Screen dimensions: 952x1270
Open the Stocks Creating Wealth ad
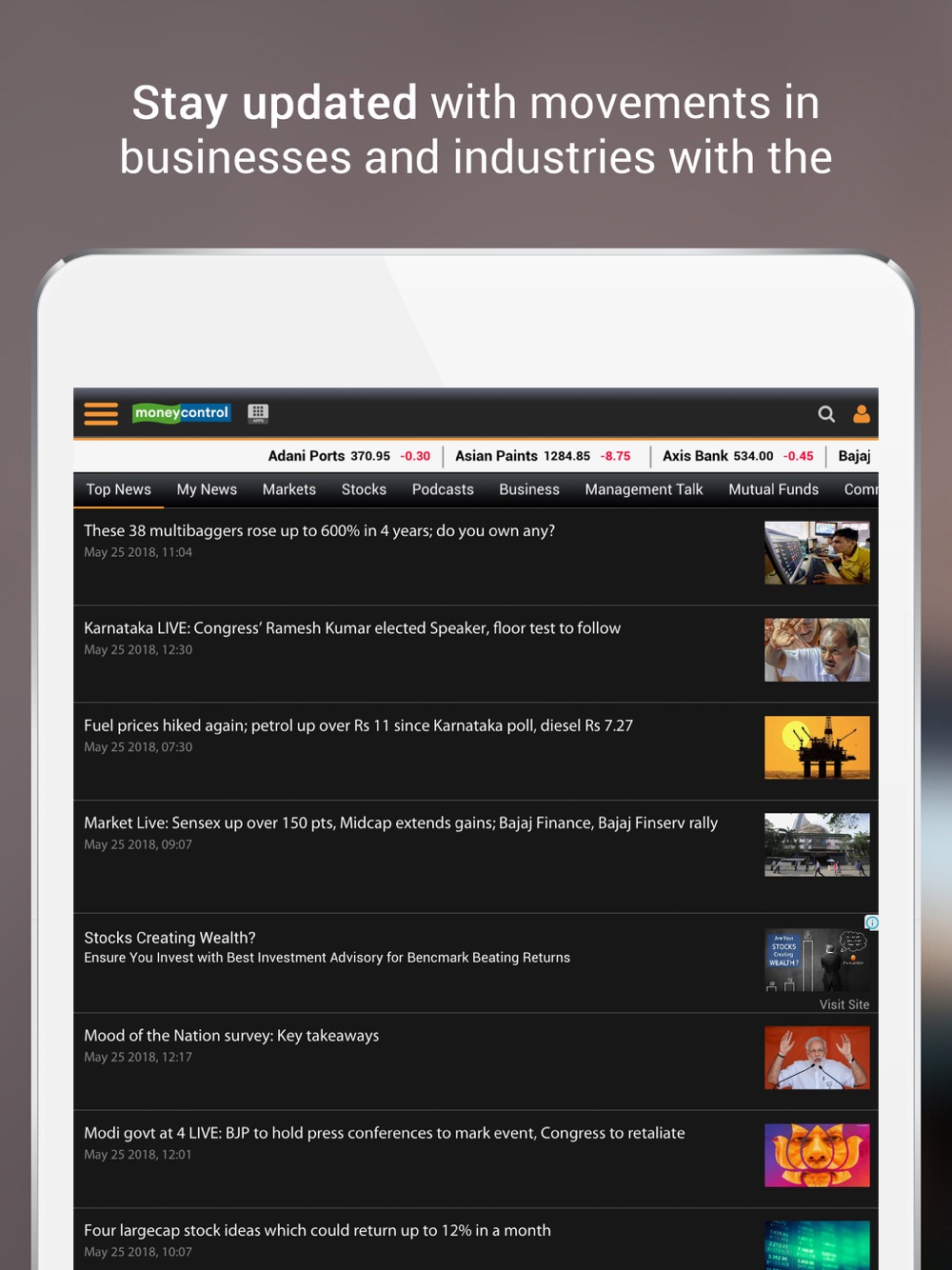point(476,962)
